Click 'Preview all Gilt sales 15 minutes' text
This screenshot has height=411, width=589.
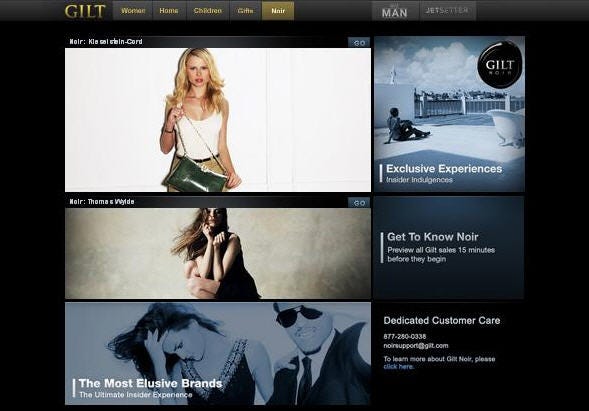pos(441,250)
